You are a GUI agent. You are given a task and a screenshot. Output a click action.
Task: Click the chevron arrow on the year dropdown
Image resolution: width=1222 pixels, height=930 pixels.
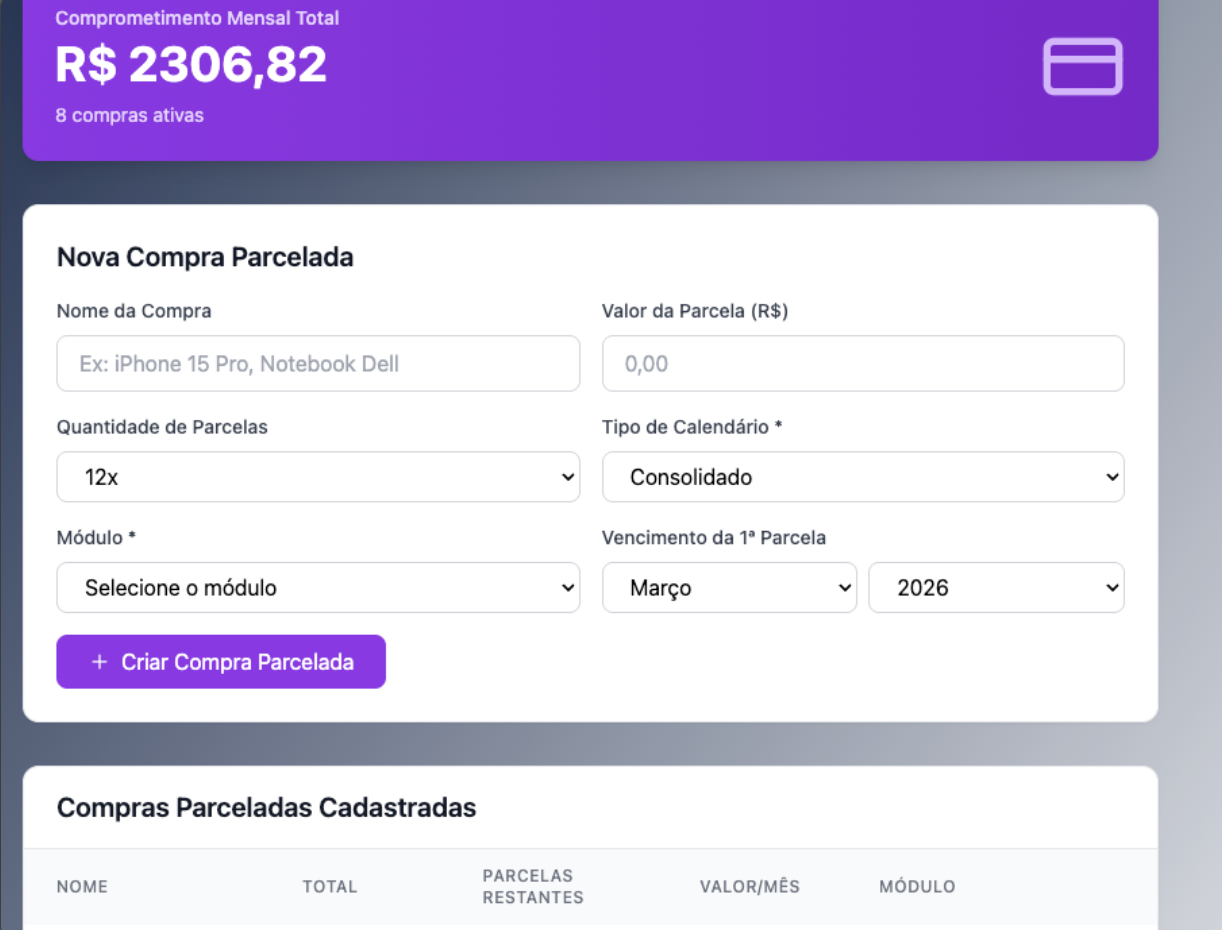coord(1110,588)
